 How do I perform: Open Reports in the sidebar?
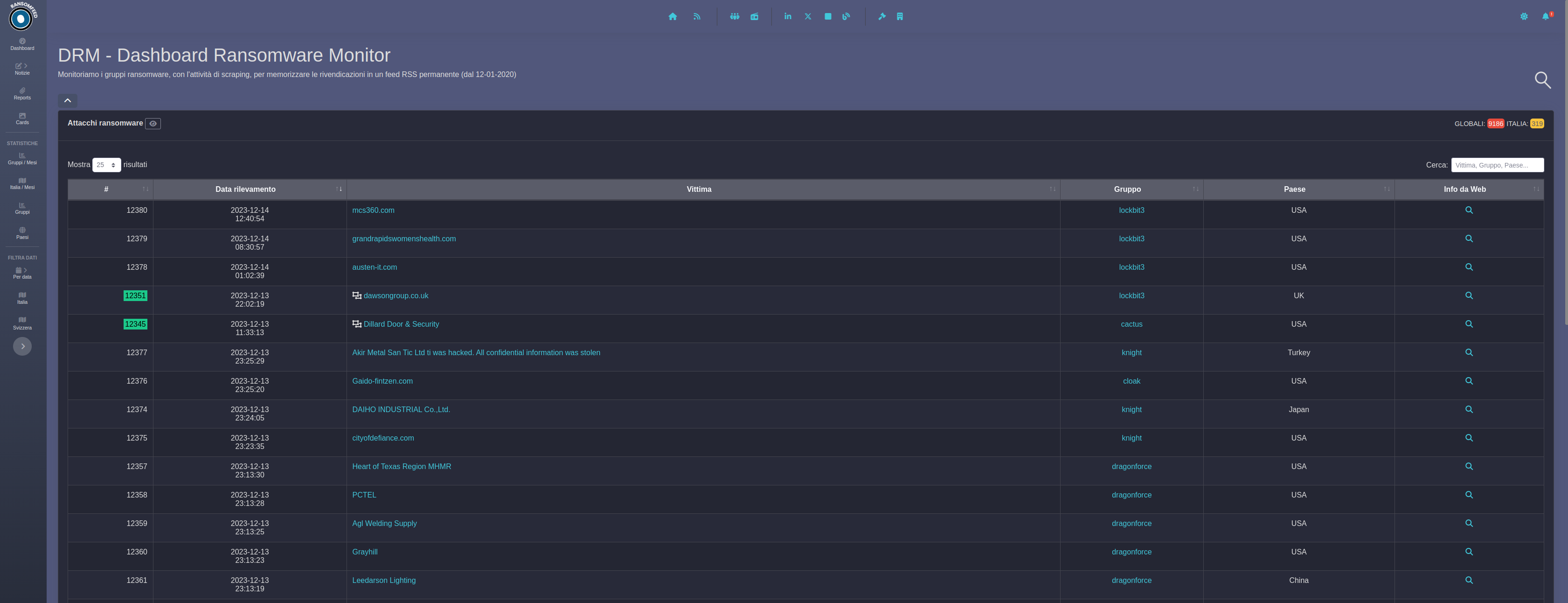22,94
